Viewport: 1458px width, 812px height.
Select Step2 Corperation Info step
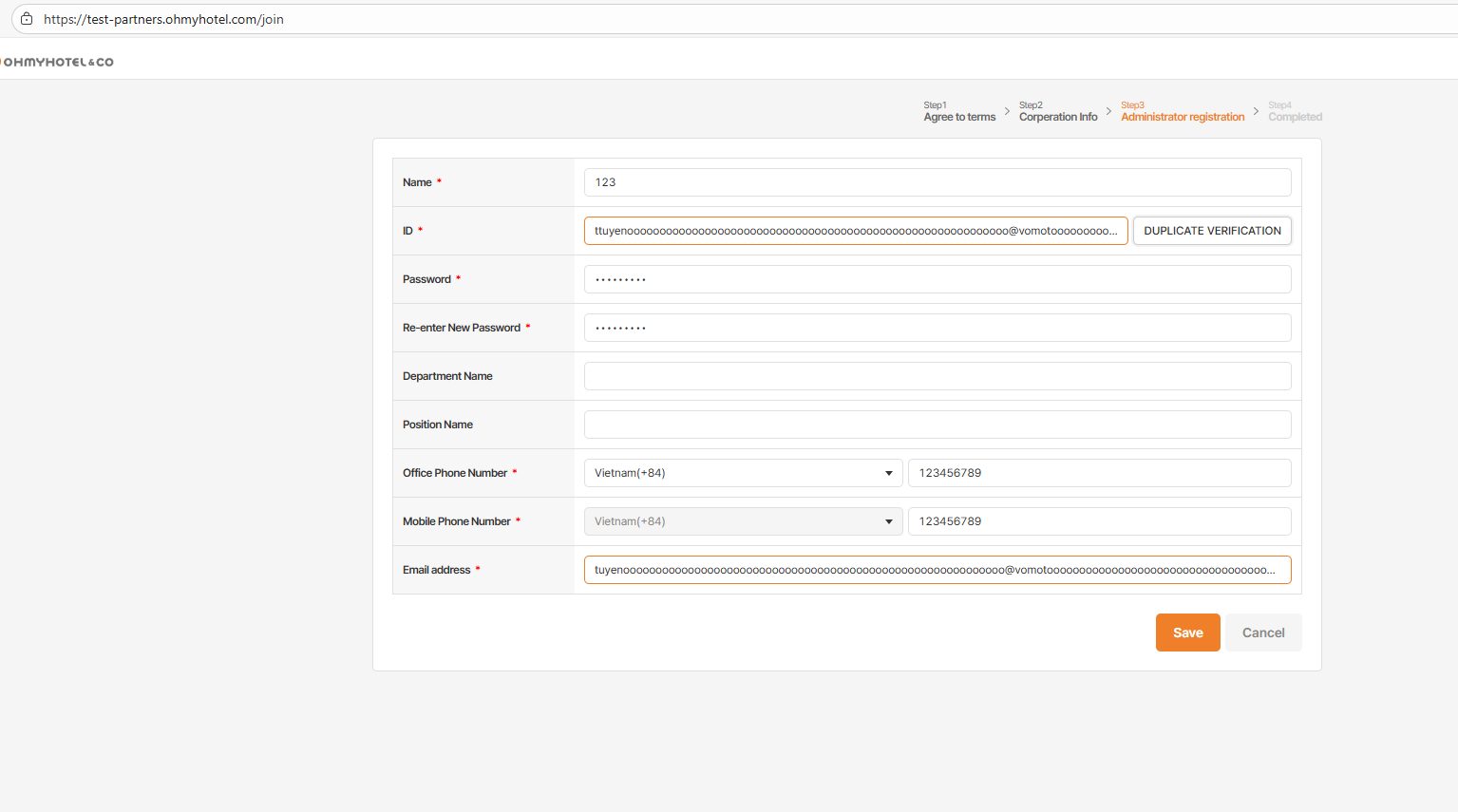(1058, 112)
